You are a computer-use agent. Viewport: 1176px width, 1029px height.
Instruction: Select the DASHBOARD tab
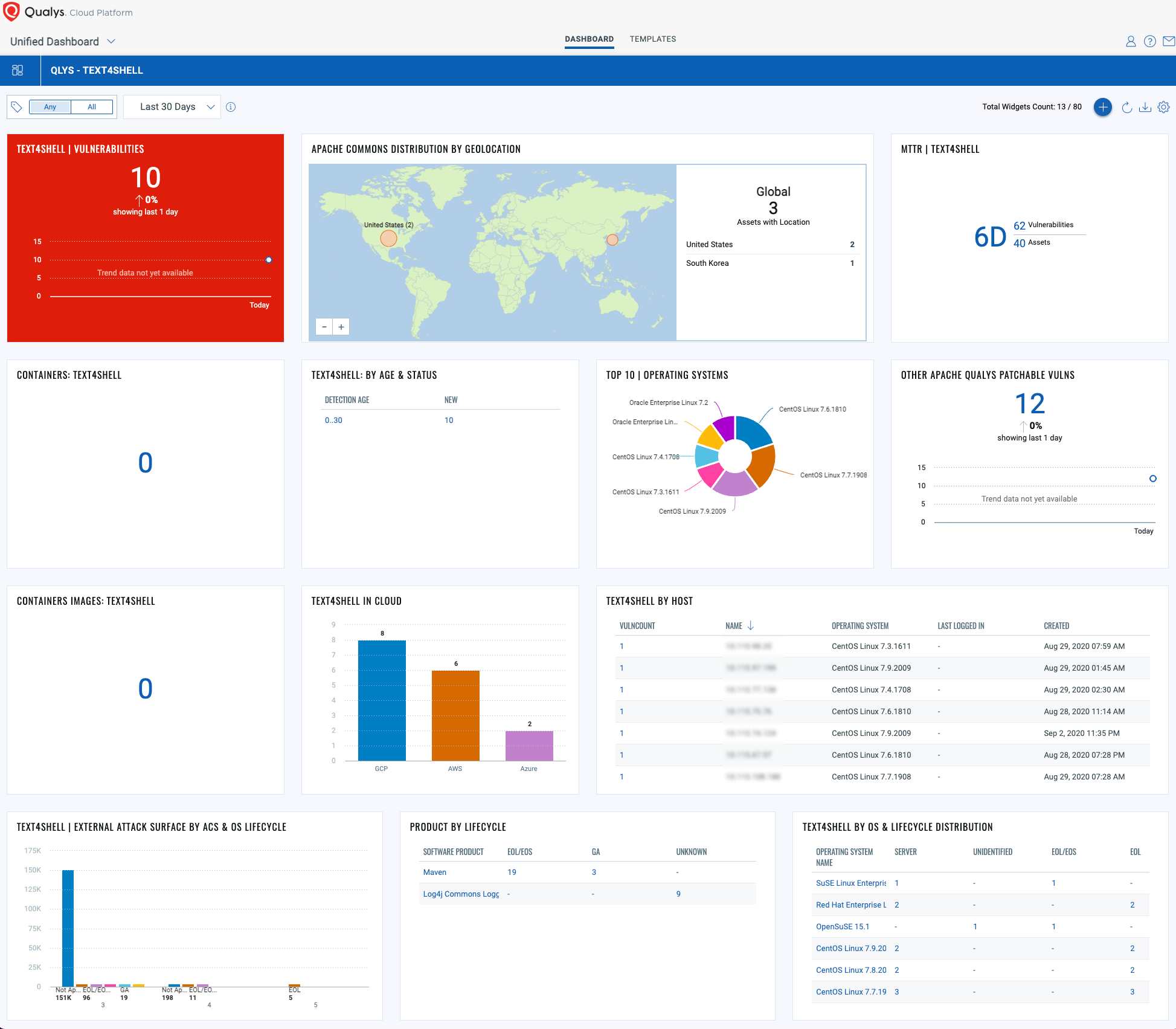(x=589, y=39)
